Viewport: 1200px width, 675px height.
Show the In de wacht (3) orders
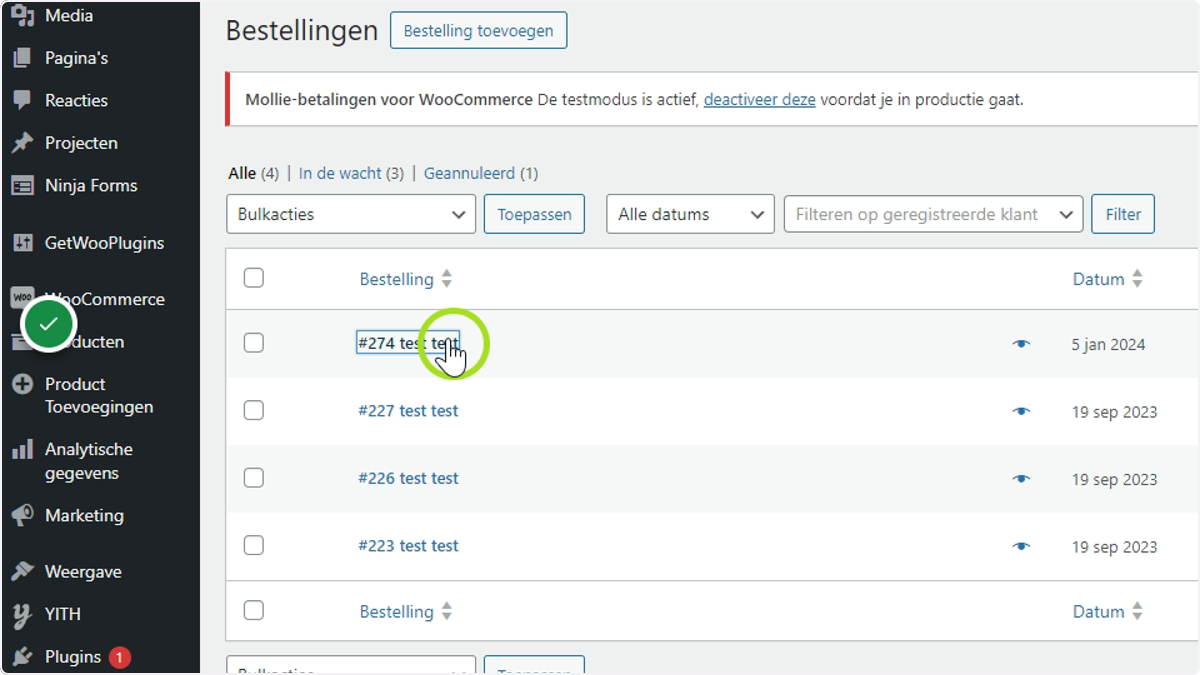[351, 173]
